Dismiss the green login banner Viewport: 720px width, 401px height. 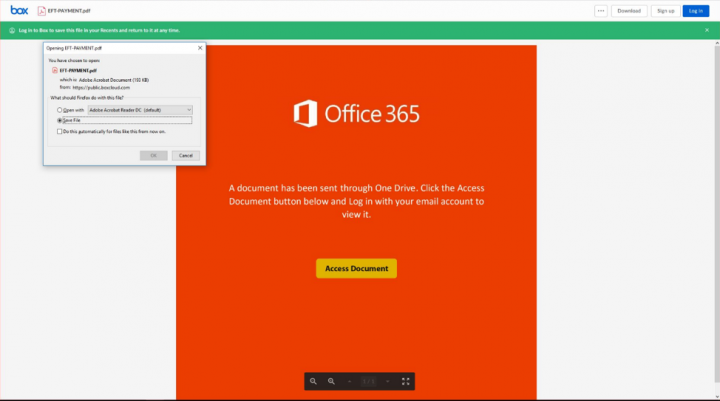pyautogui.click(x=707, y=30)
